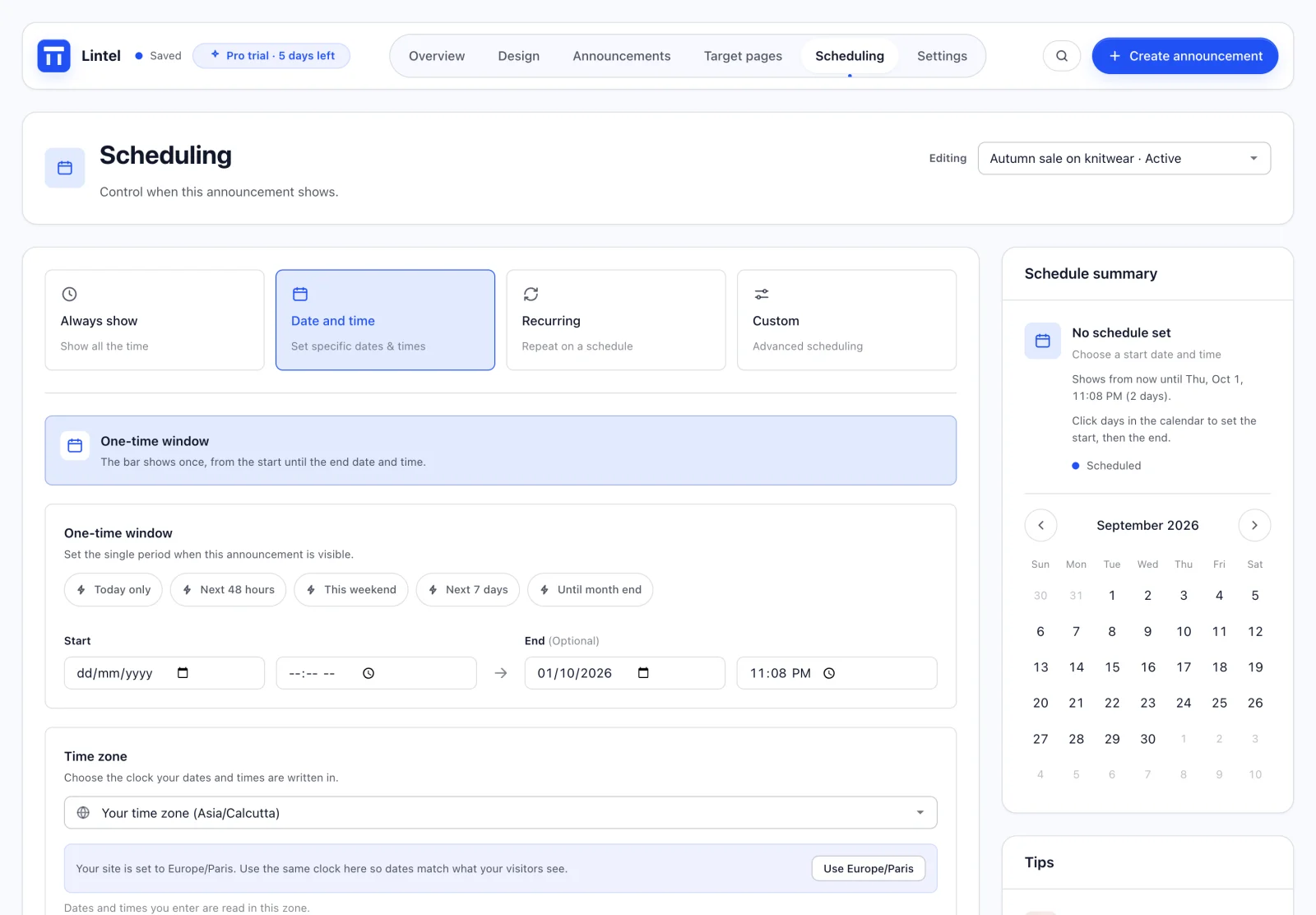
Task: Apply the This weekend preset
Action: click(x=351, y=590)
